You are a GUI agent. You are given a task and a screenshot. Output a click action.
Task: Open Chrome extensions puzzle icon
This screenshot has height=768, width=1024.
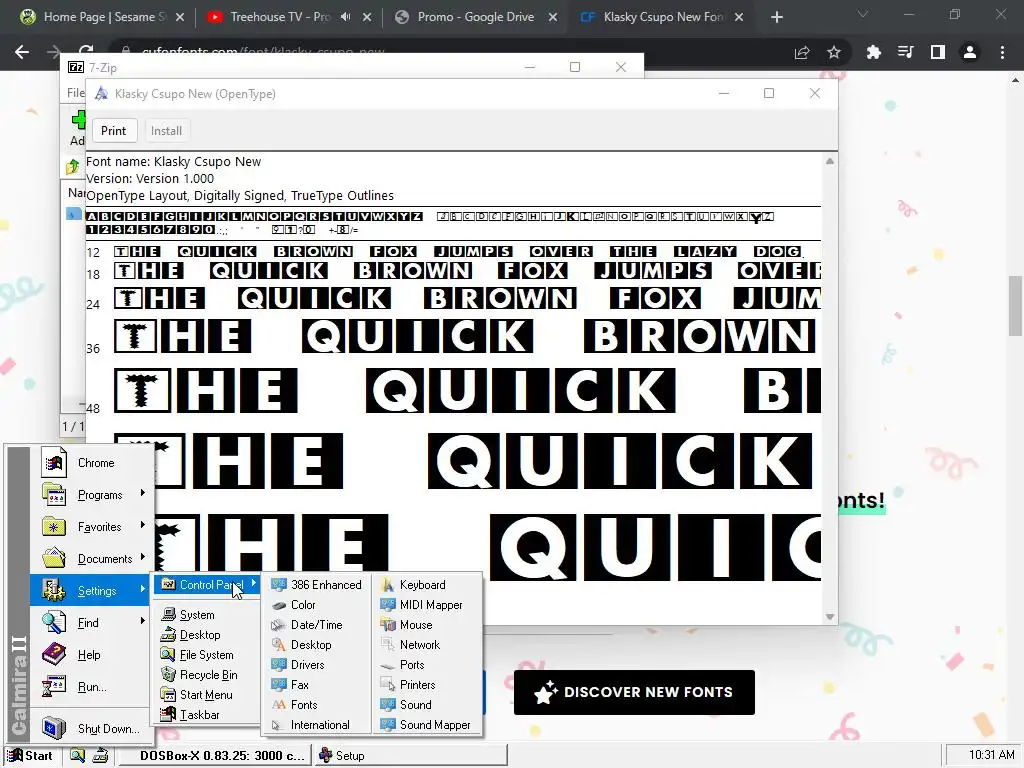[x=874, y=52]
